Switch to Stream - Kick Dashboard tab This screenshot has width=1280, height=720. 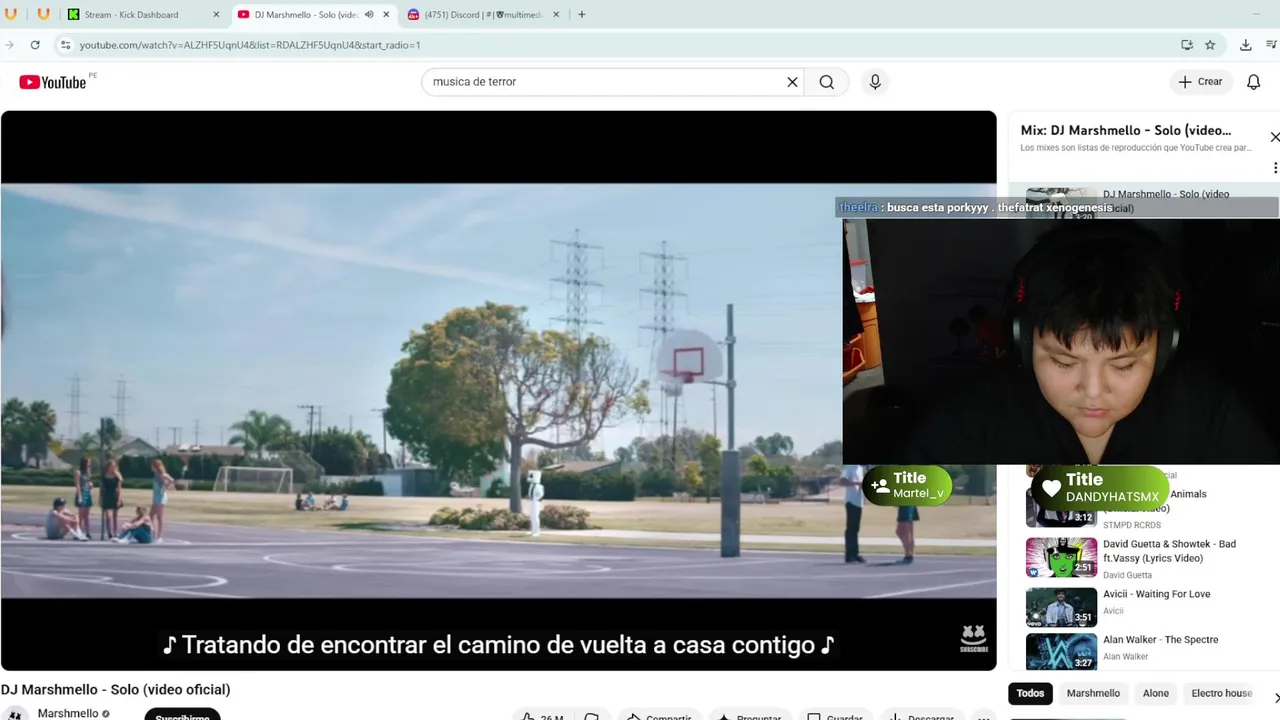143,14
